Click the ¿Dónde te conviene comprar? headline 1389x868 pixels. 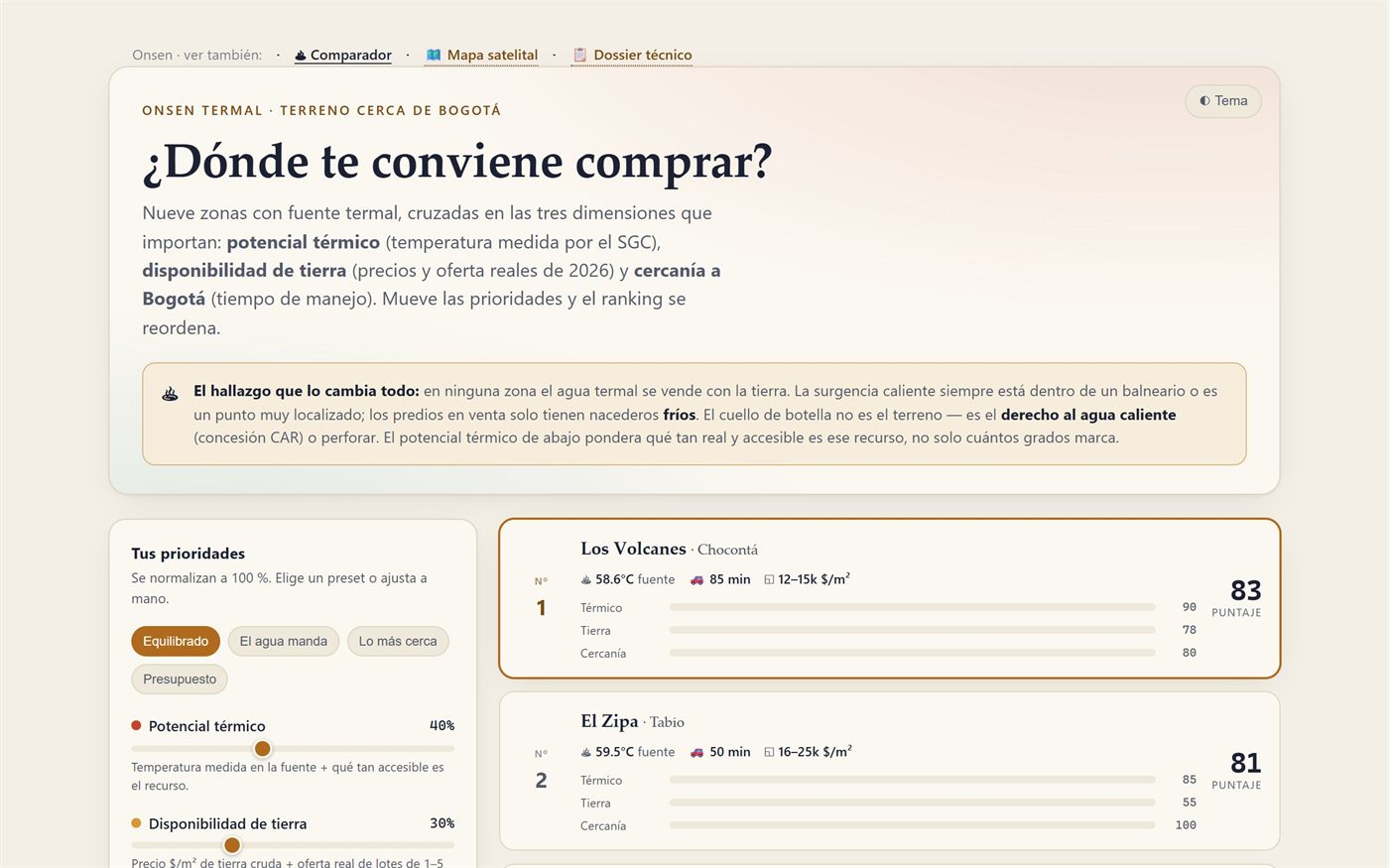pos(457,163)
